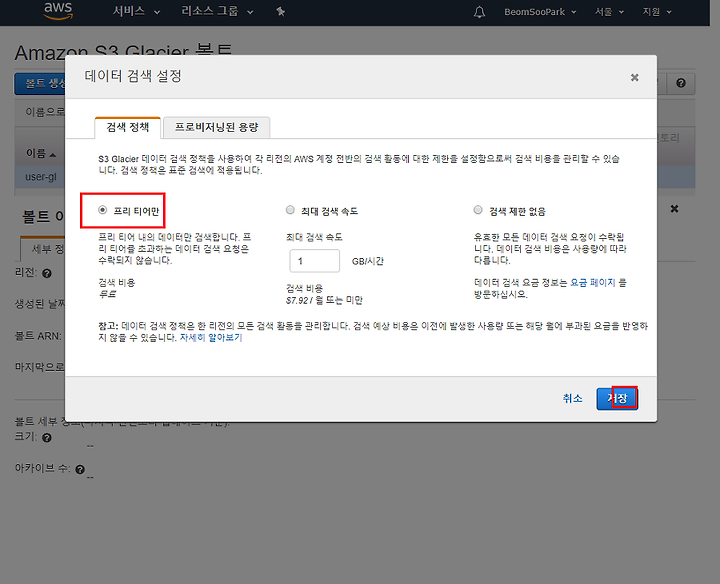
Task: Click the GB/시간 rate input field
Action: (x=315, y=261)
